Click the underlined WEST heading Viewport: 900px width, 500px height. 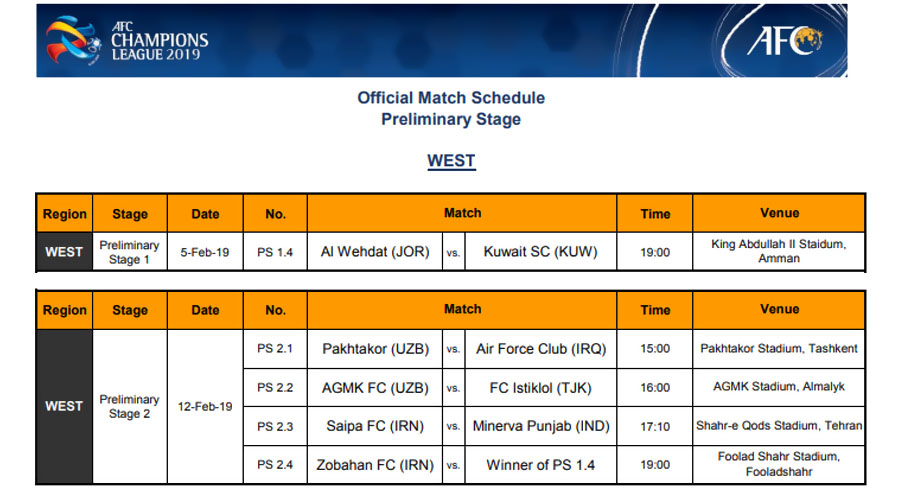coord(451,161)
